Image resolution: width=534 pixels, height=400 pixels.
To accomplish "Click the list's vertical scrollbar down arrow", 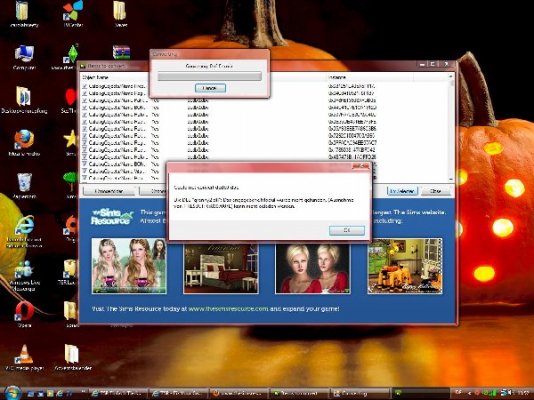I will 451,179.
